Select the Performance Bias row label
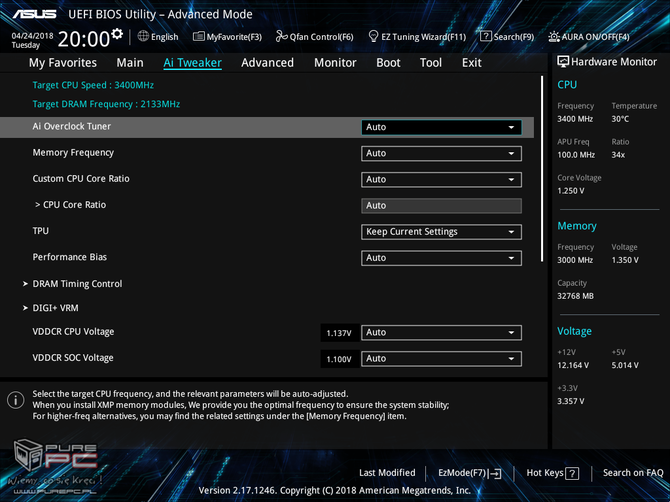 coord(70,257)
